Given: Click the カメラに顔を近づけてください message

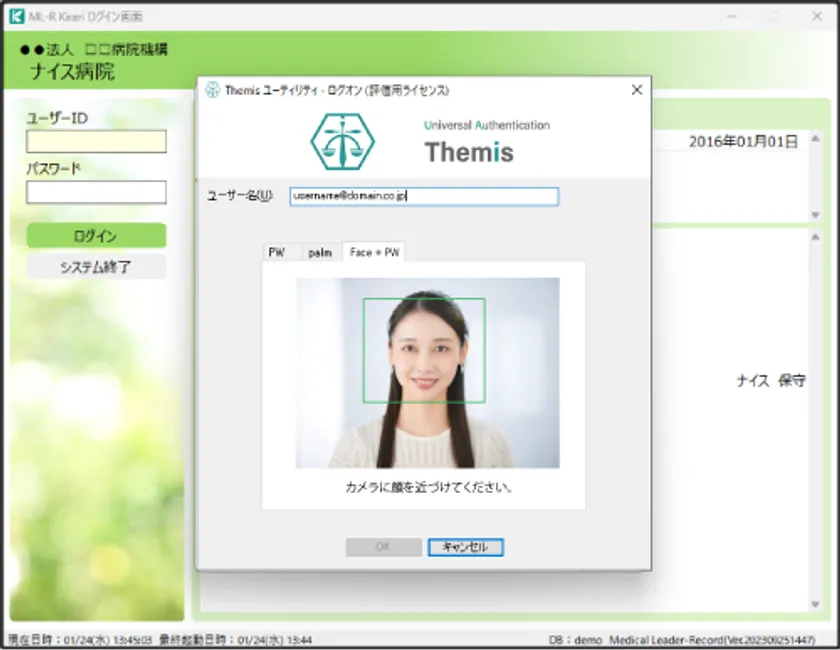Looking at the screenshot, I should click(429, 488).
